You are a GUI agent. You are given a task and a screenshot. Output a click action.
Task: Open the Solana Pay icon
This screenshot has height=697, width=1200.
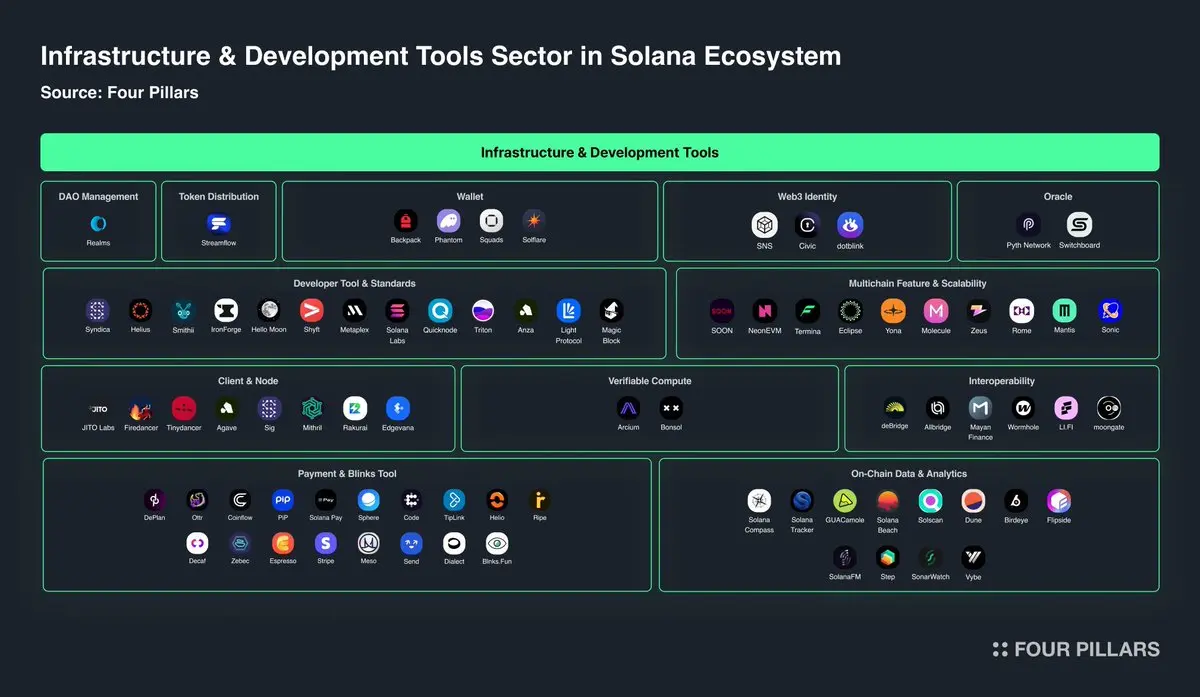(x=326, y=500)
